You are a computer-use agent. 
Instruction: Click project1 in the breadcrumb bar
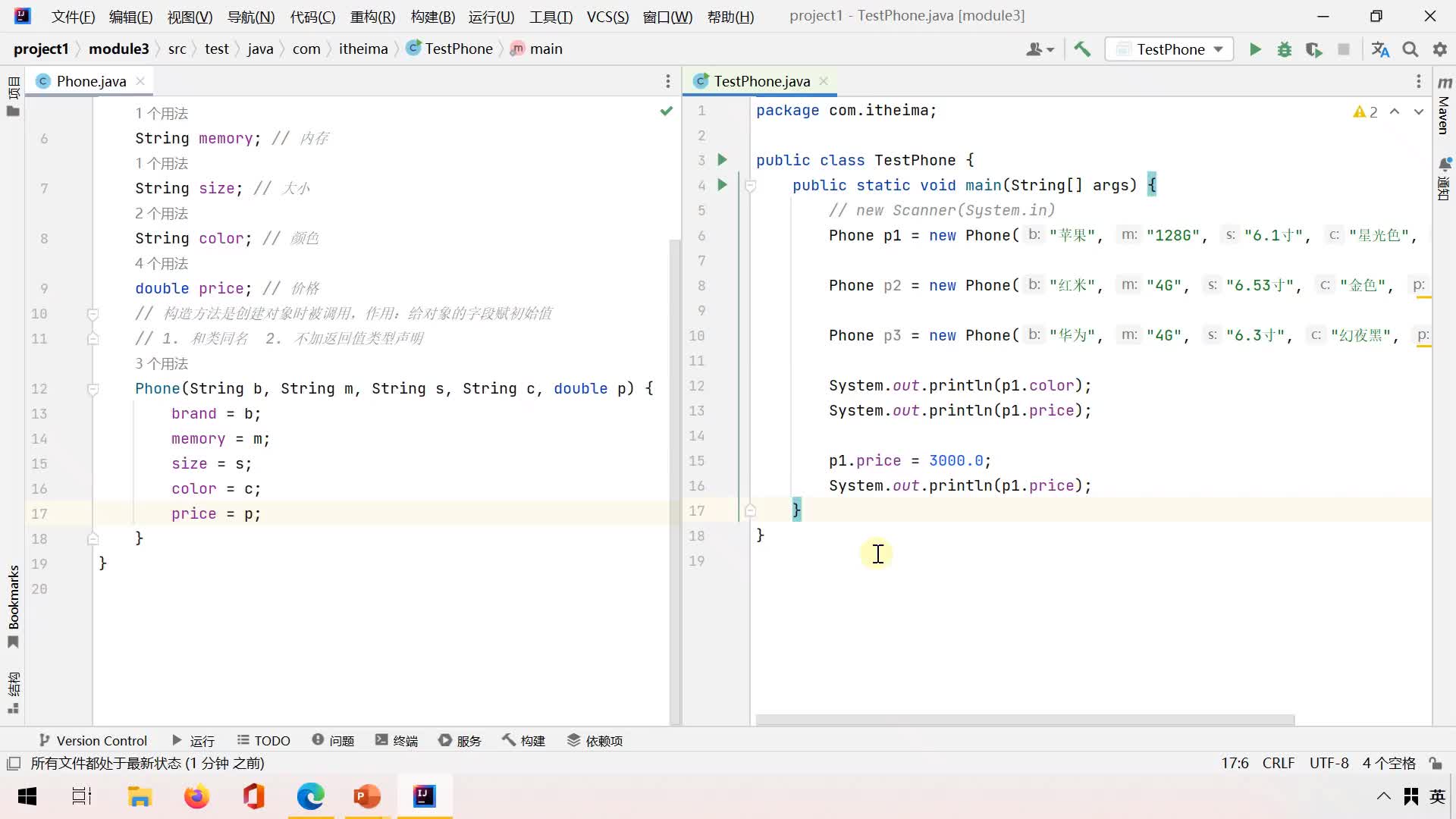pyautogui.click(x=41, y=49)
